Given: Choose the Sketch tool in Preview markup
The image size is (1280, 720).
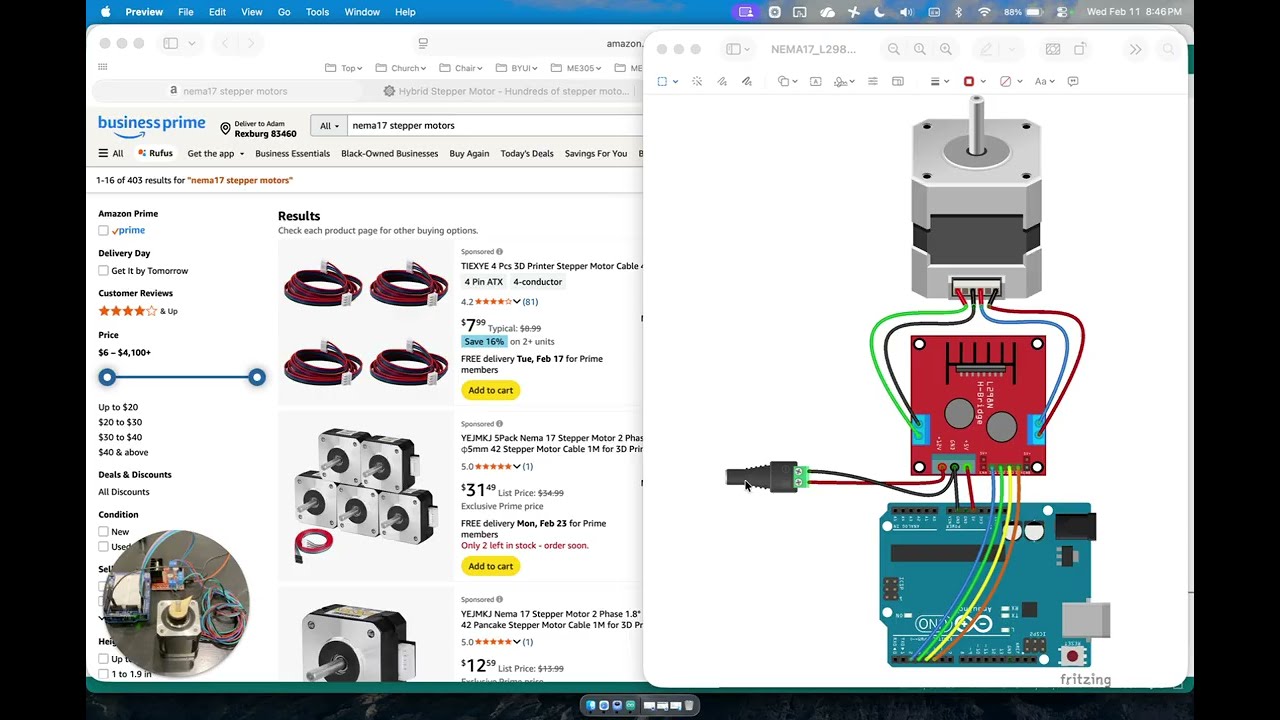Looking at the screenshot, I should (722, 81).
